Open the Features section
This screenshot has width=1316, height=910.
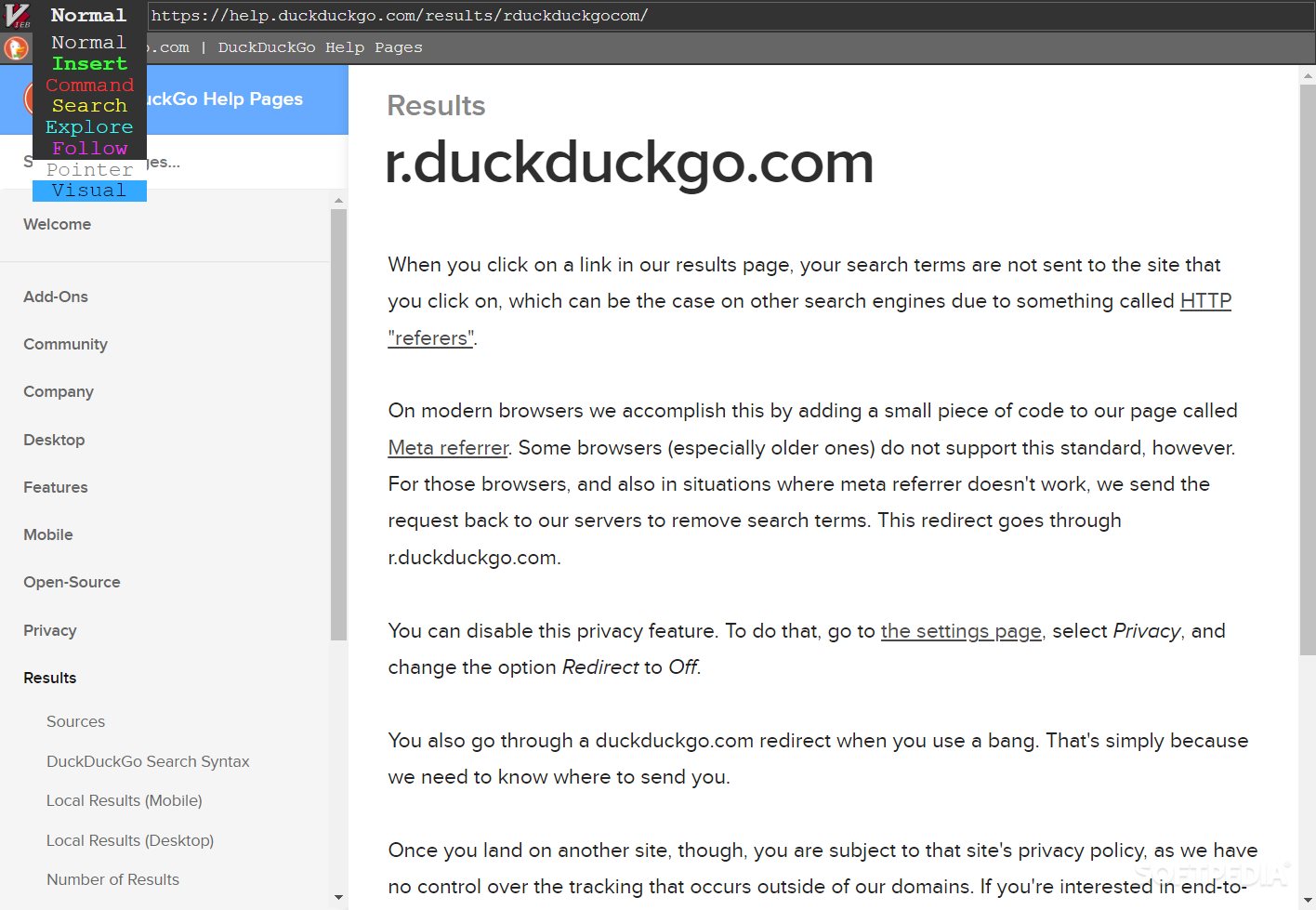tap(56, 487)
